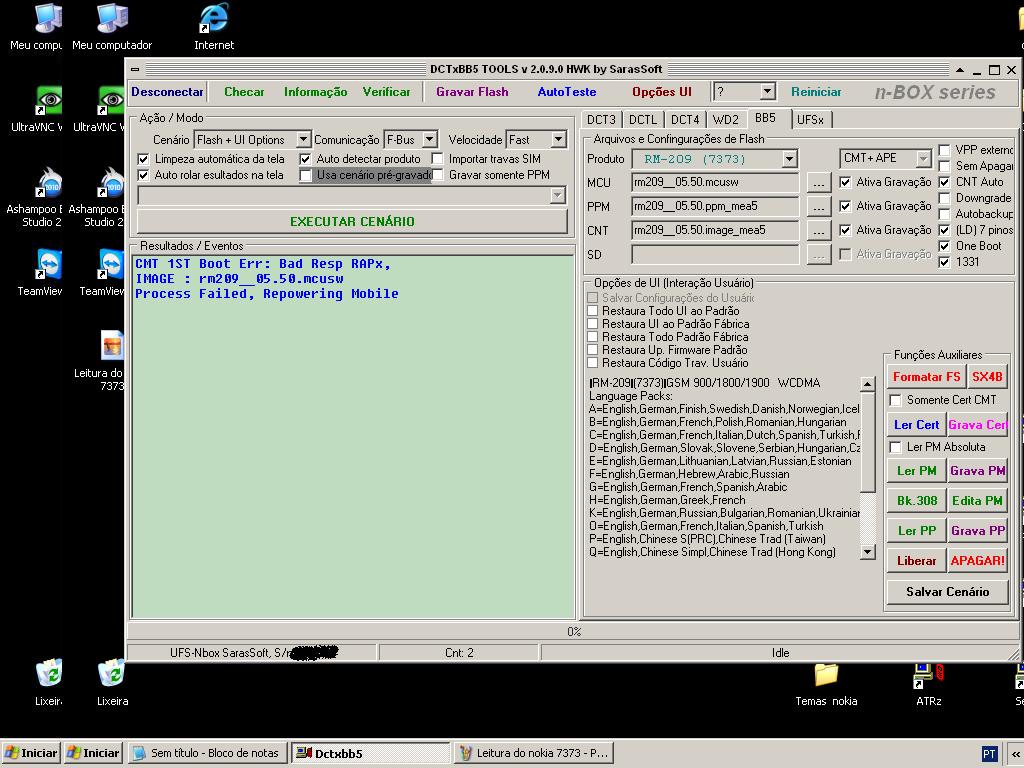
Task: Click the MCU file path field
Action: 714,183
